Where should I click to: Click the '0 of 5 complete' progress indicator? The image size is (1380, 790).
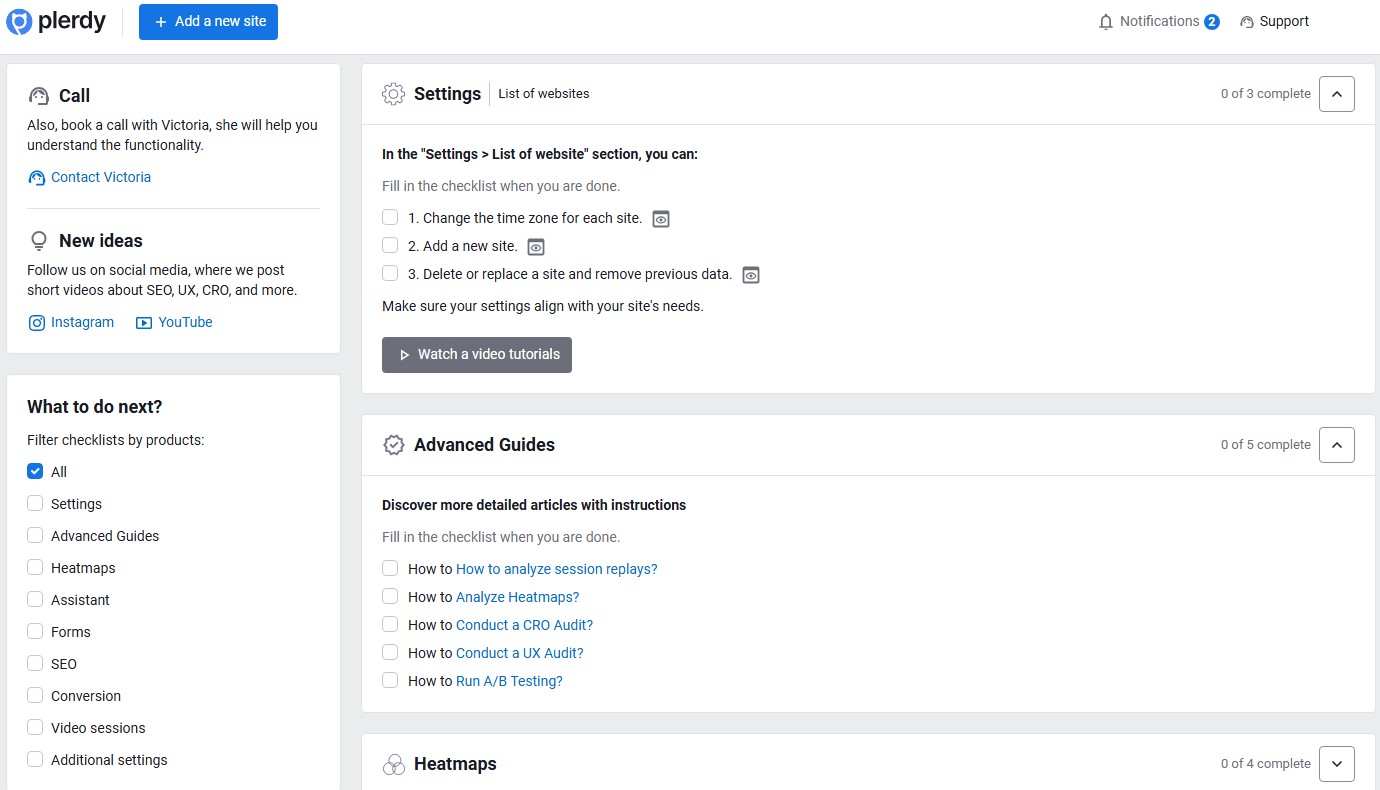coord(1265,444)
